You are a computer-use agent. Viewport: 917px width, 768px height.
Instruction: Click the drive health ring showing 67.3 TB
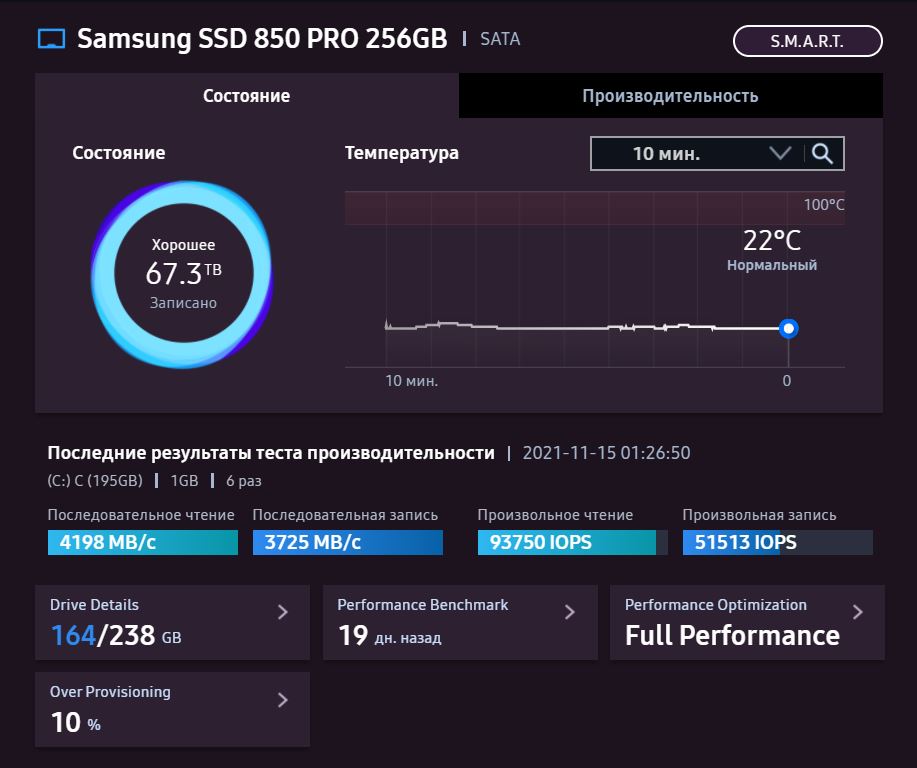pyautogui.click(x=182, y=273)
